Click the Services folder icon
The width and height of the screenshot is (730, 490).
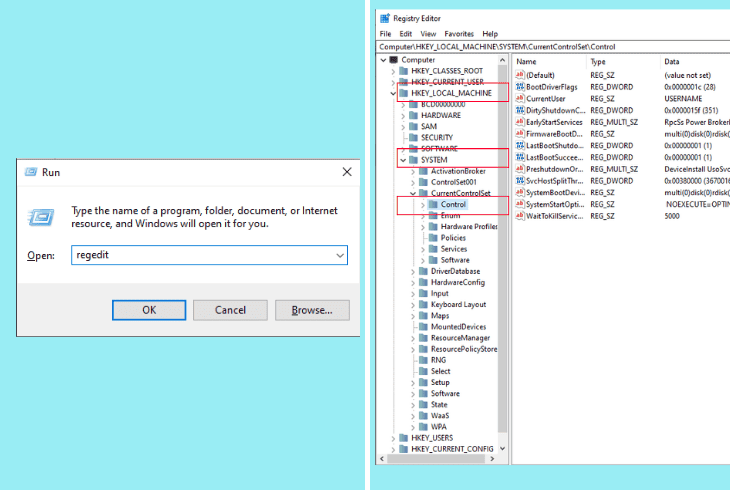point(433,249)
